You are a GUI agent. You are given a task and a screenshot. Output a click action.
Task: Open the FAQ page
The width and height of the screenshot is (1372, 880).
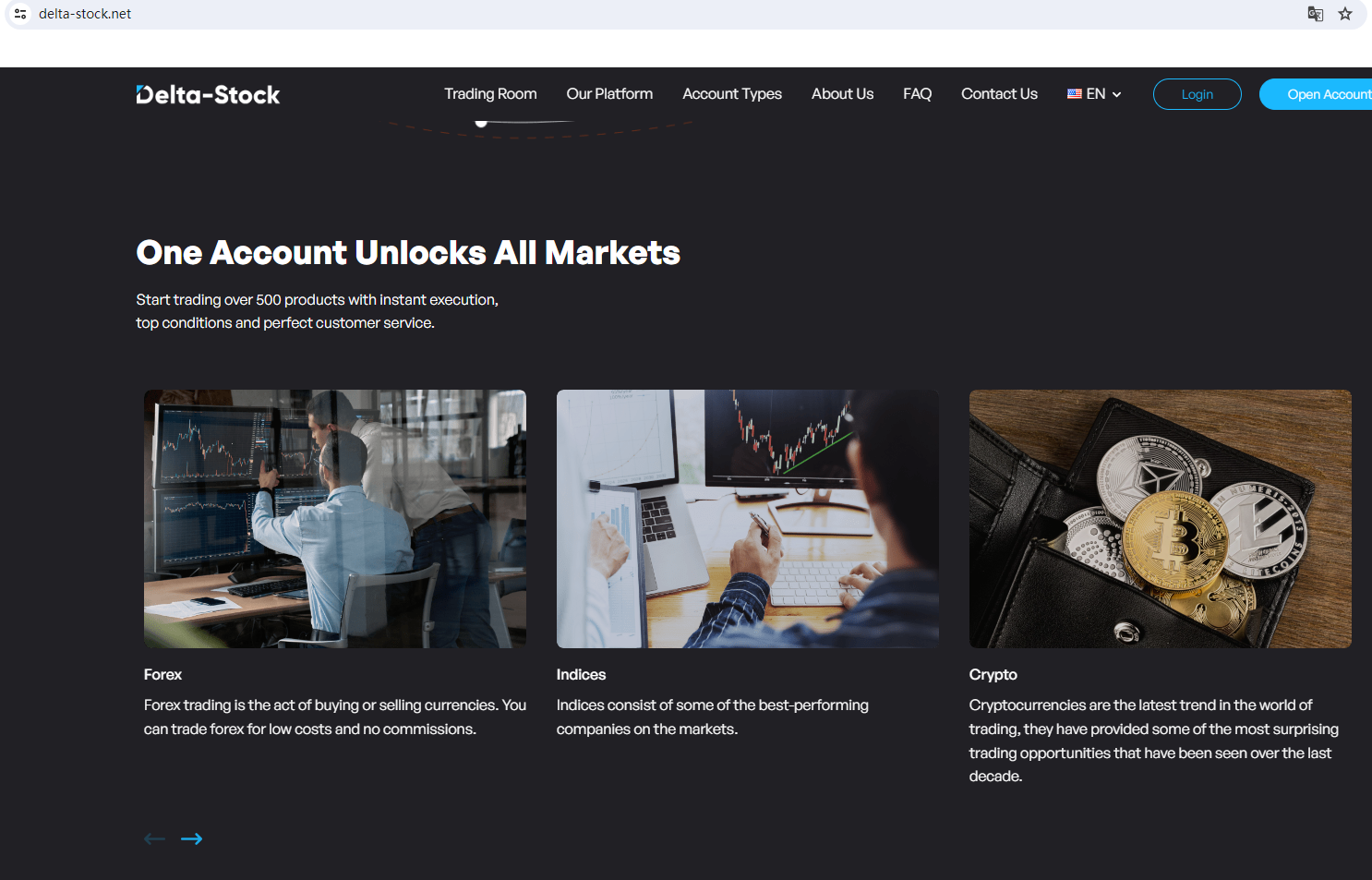917,94
